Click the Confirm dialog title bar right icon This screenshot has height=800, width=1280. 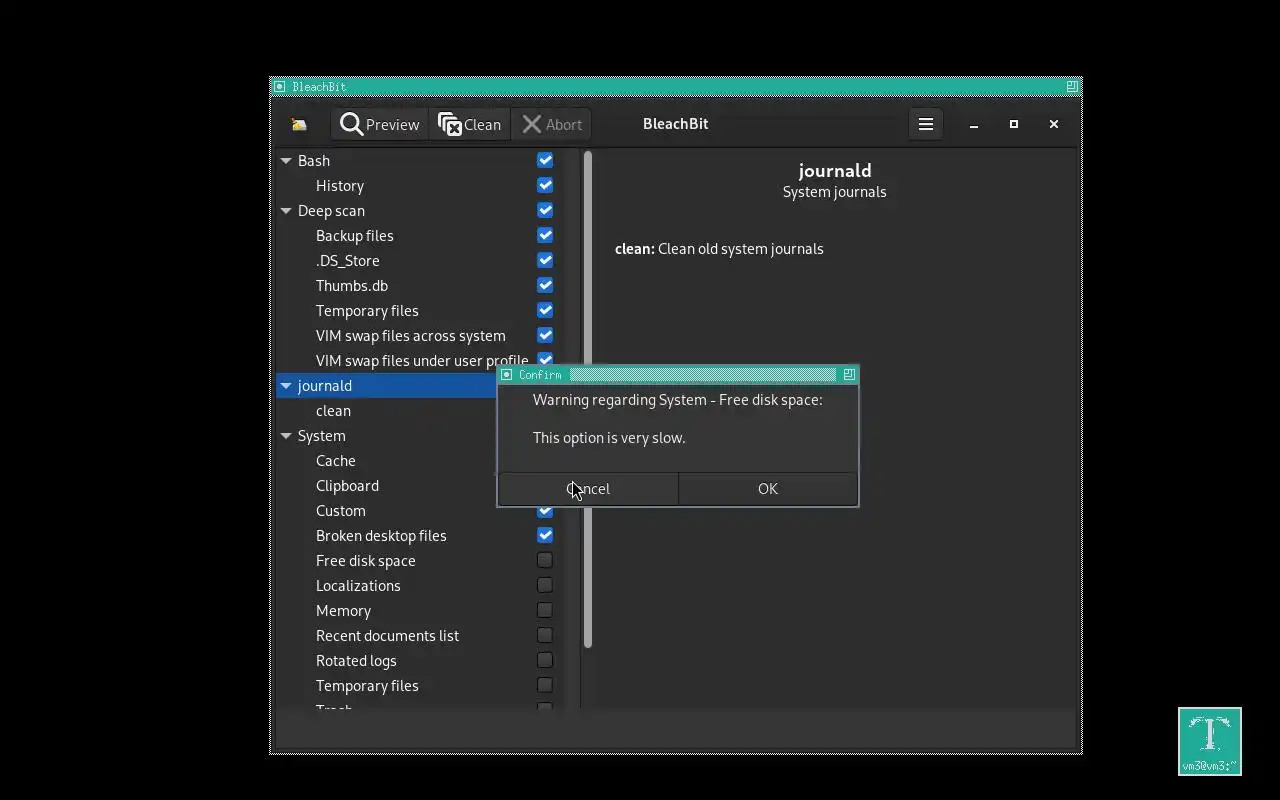pos(849,374)
